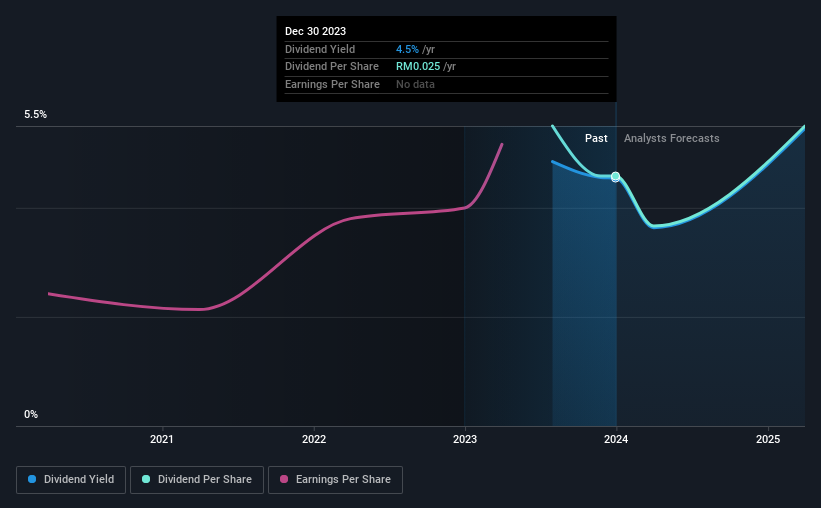Select the 2025 x-axis label
Image resolution: width=821 pixels, height=508 pixels.
click(768, 439)
